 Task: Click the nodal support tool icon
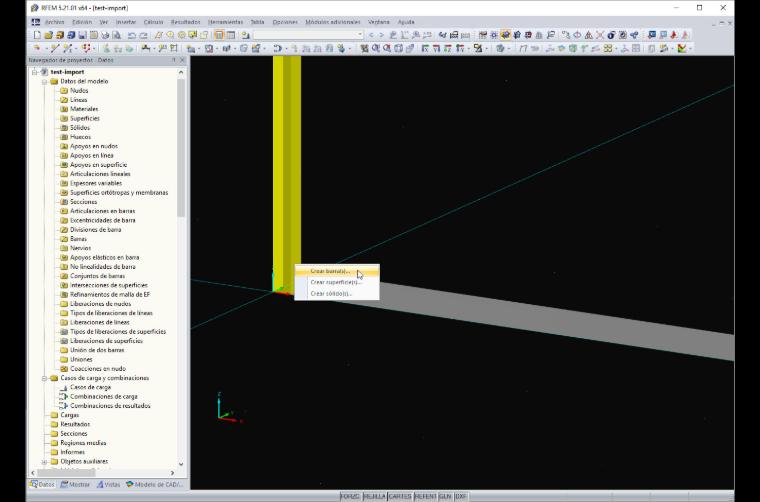tap(145, 48)
